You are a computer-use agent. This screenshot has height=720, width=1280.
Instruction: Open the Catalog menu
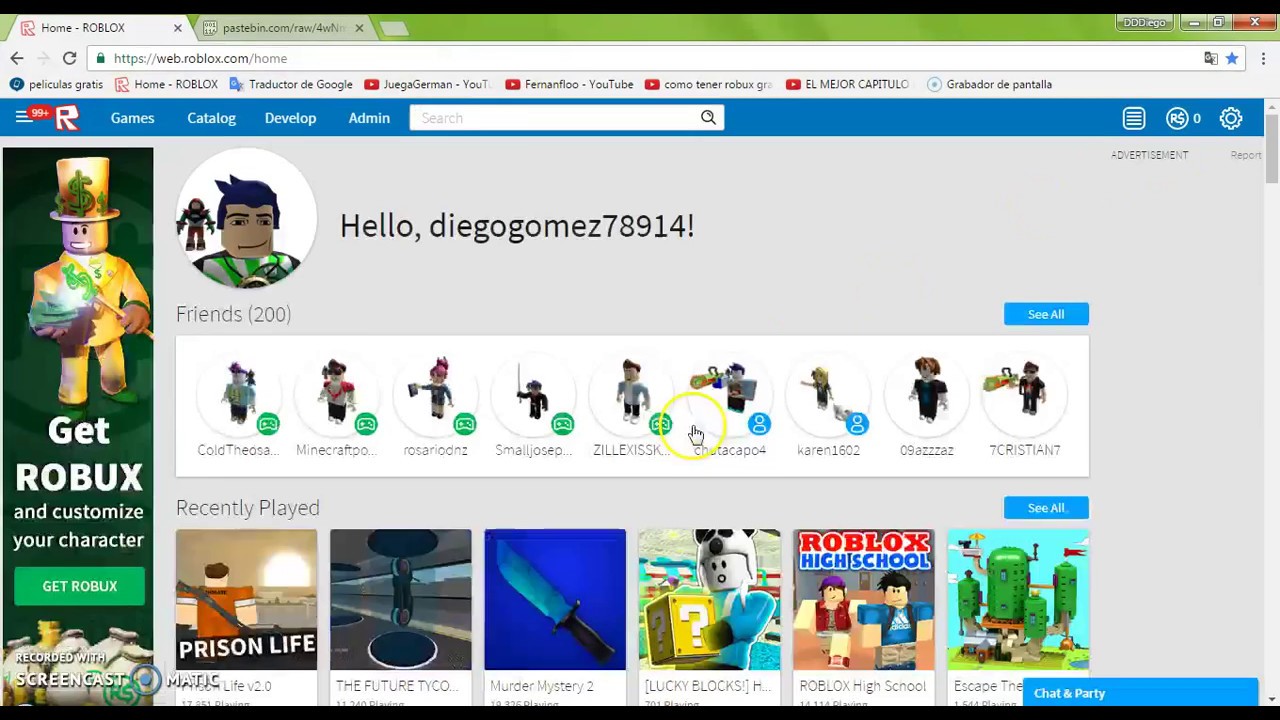(211, 118)
